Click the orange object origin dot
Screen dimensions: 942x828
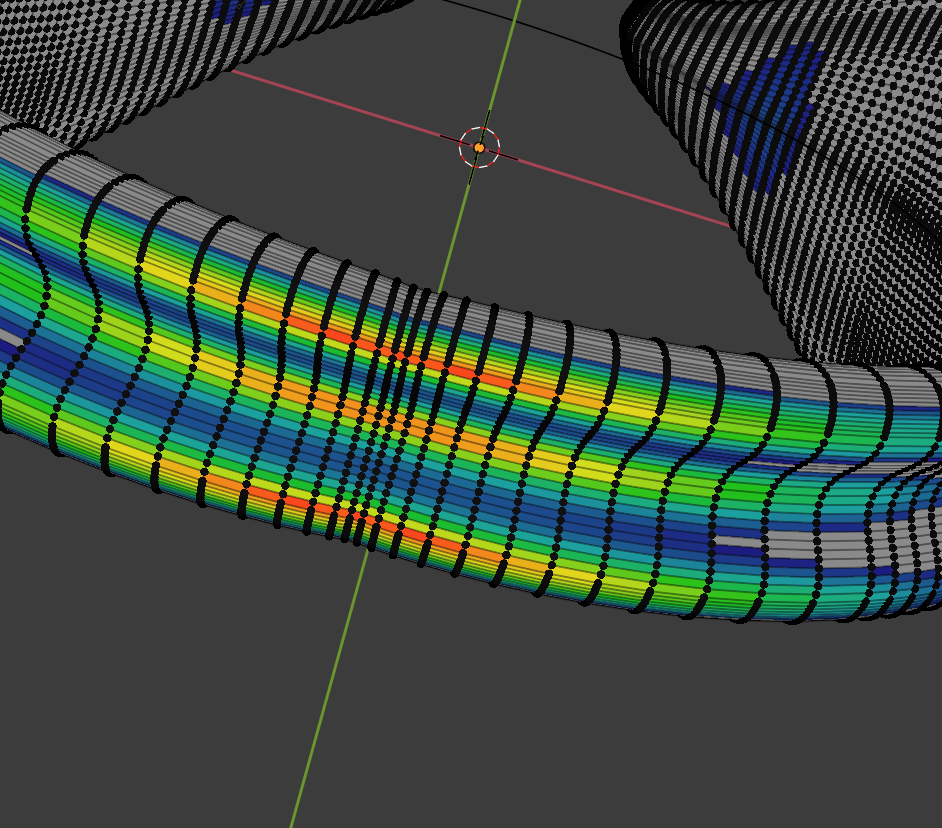click(x=479, y=147)
